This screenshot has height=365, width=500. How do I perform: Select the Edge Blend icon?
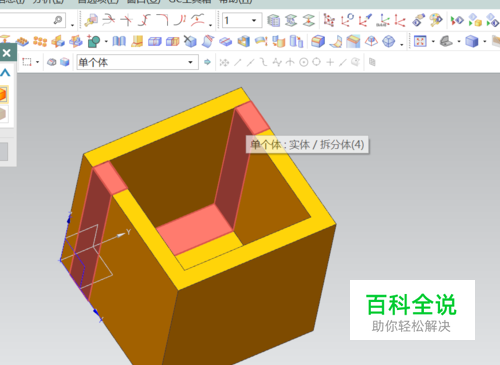pos(317,41)
